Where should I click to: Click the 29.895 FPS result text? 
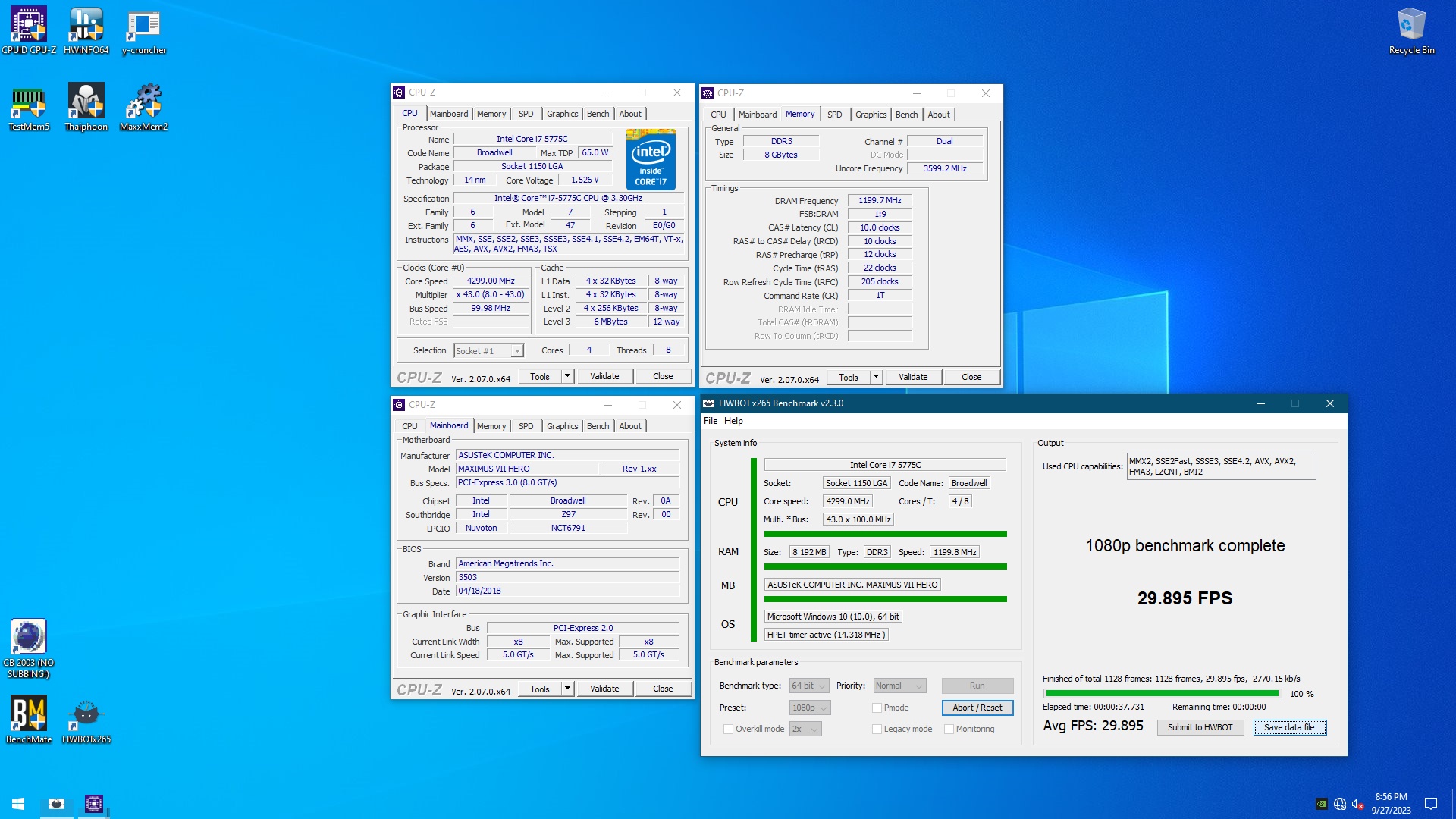(x=1185, y=598)
